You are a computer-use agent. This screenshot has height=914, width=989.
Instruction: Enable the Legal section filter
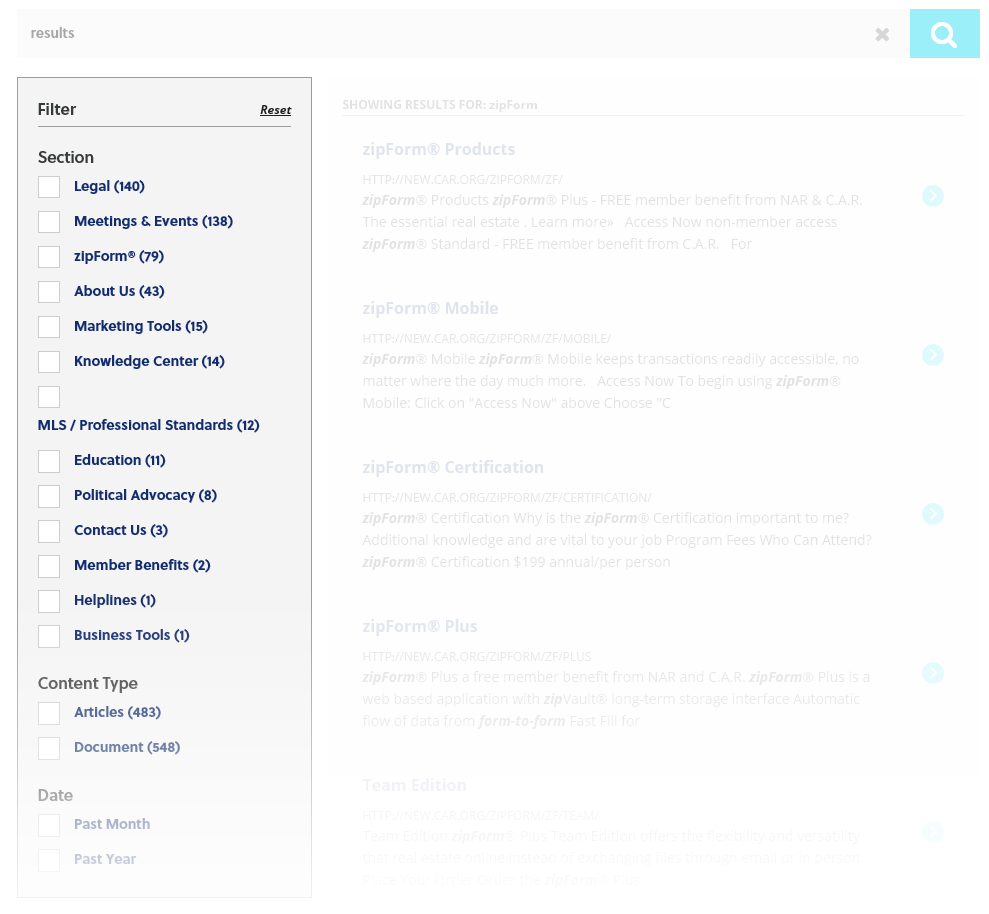point(49,187)
